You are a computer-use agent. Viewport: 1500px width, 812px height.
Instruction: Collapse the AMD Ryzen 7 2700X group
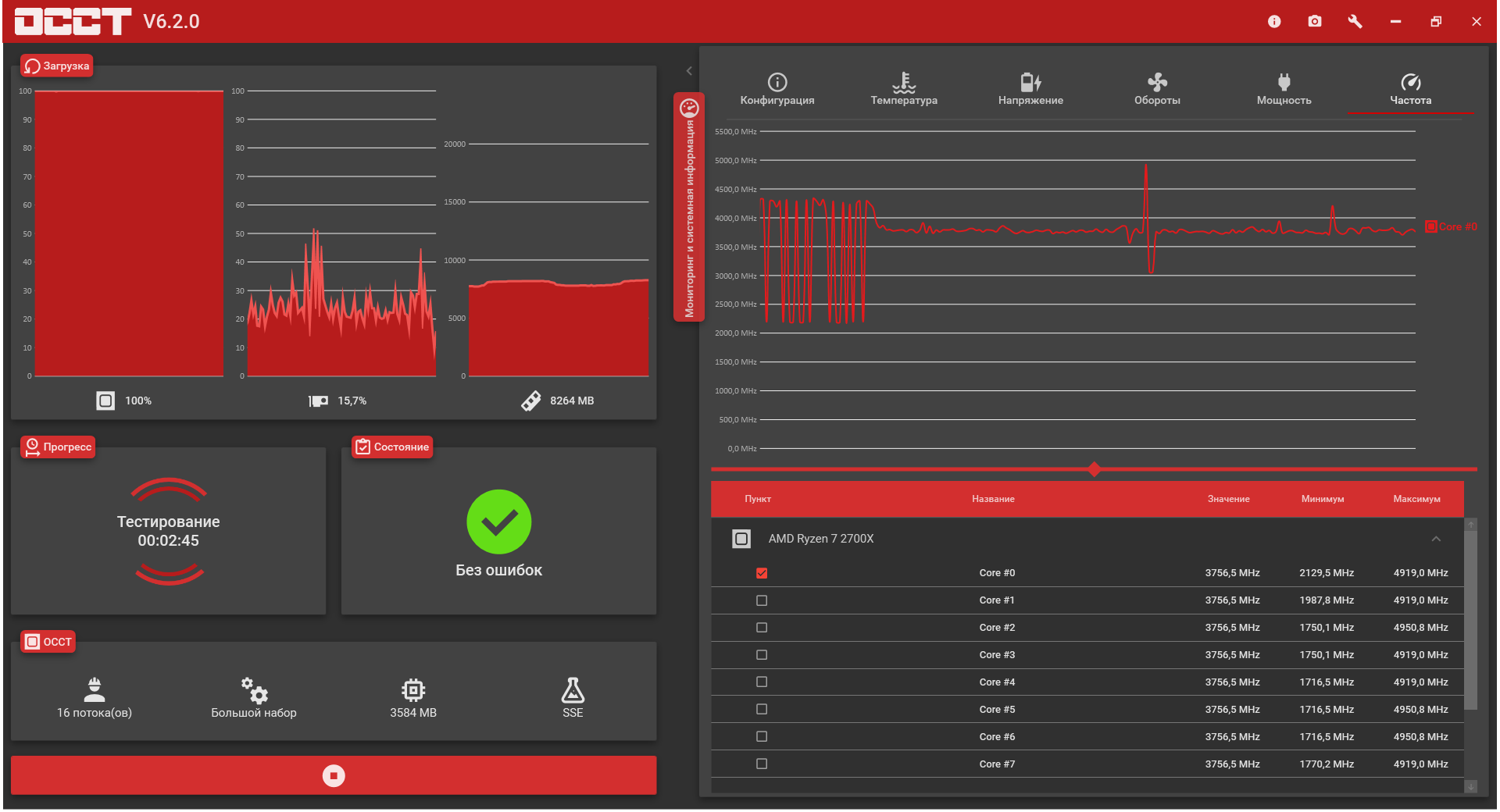1436,539
